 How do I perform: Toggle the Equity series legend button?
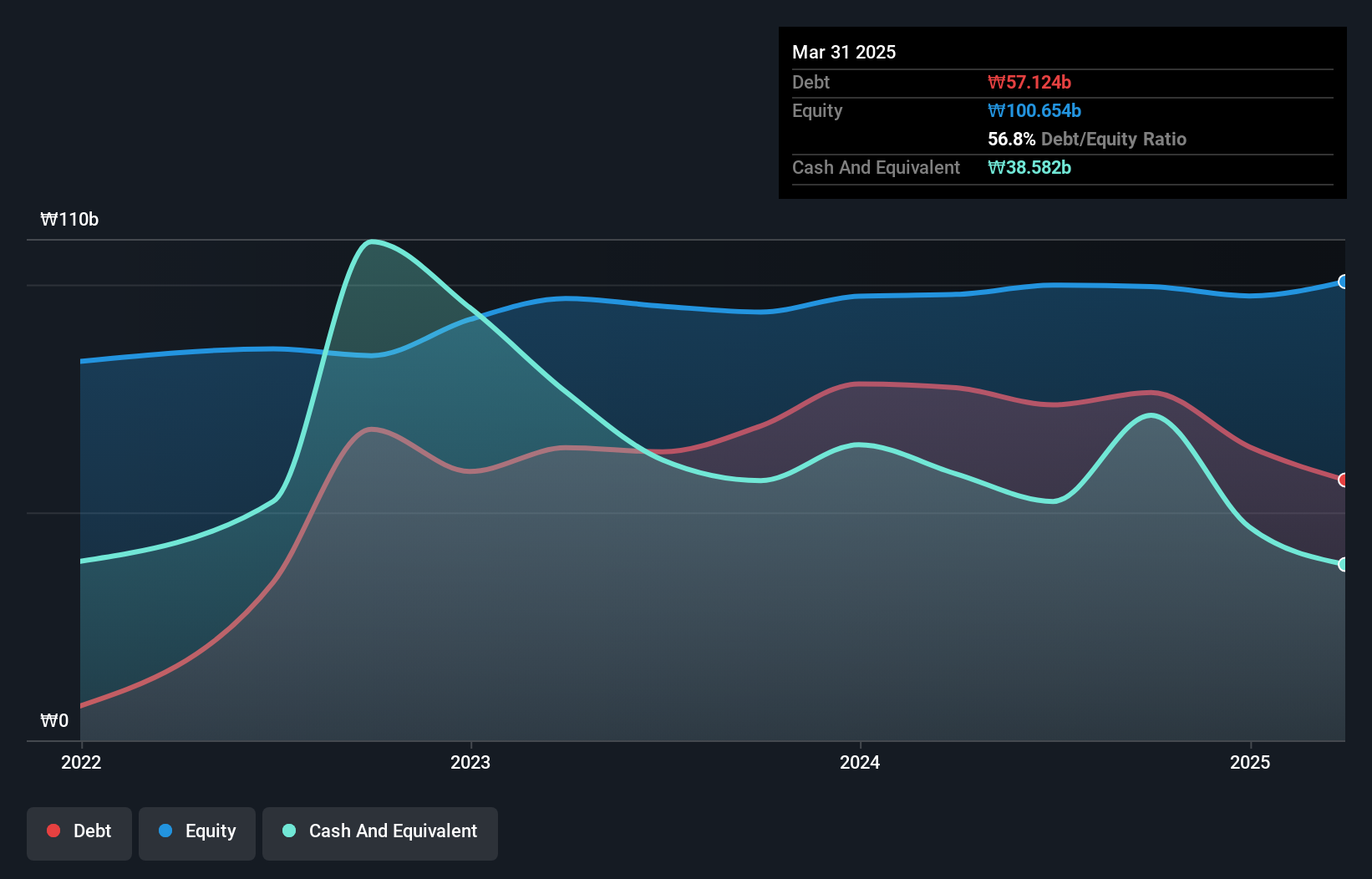[x=197, y=833]
